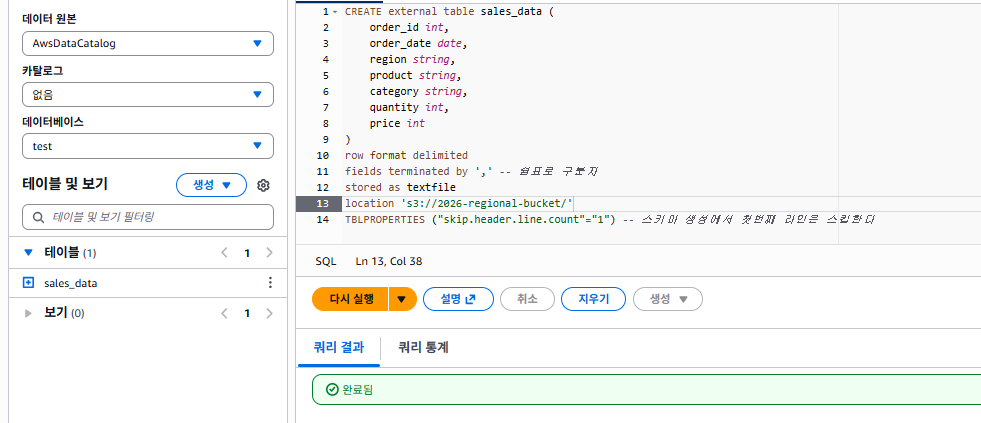Screen dimensions: 981x423
Task: Switch to the 쿼리 통계 tab
Action: click(x=424, y=347)
